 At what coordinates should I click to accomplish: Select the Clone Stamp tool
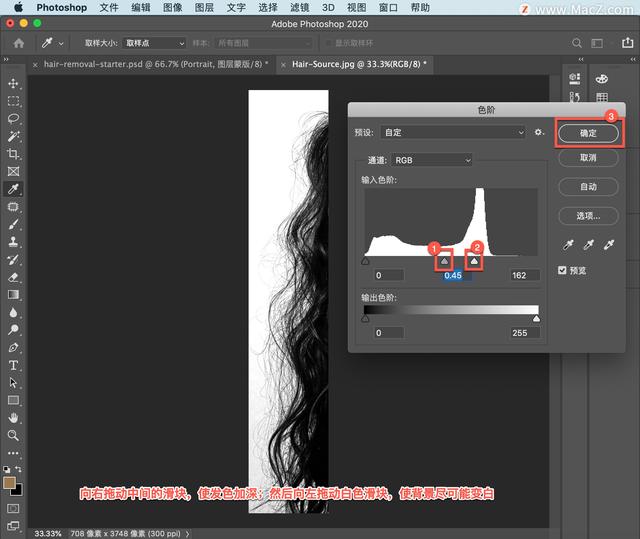click(x=13, y=242)
